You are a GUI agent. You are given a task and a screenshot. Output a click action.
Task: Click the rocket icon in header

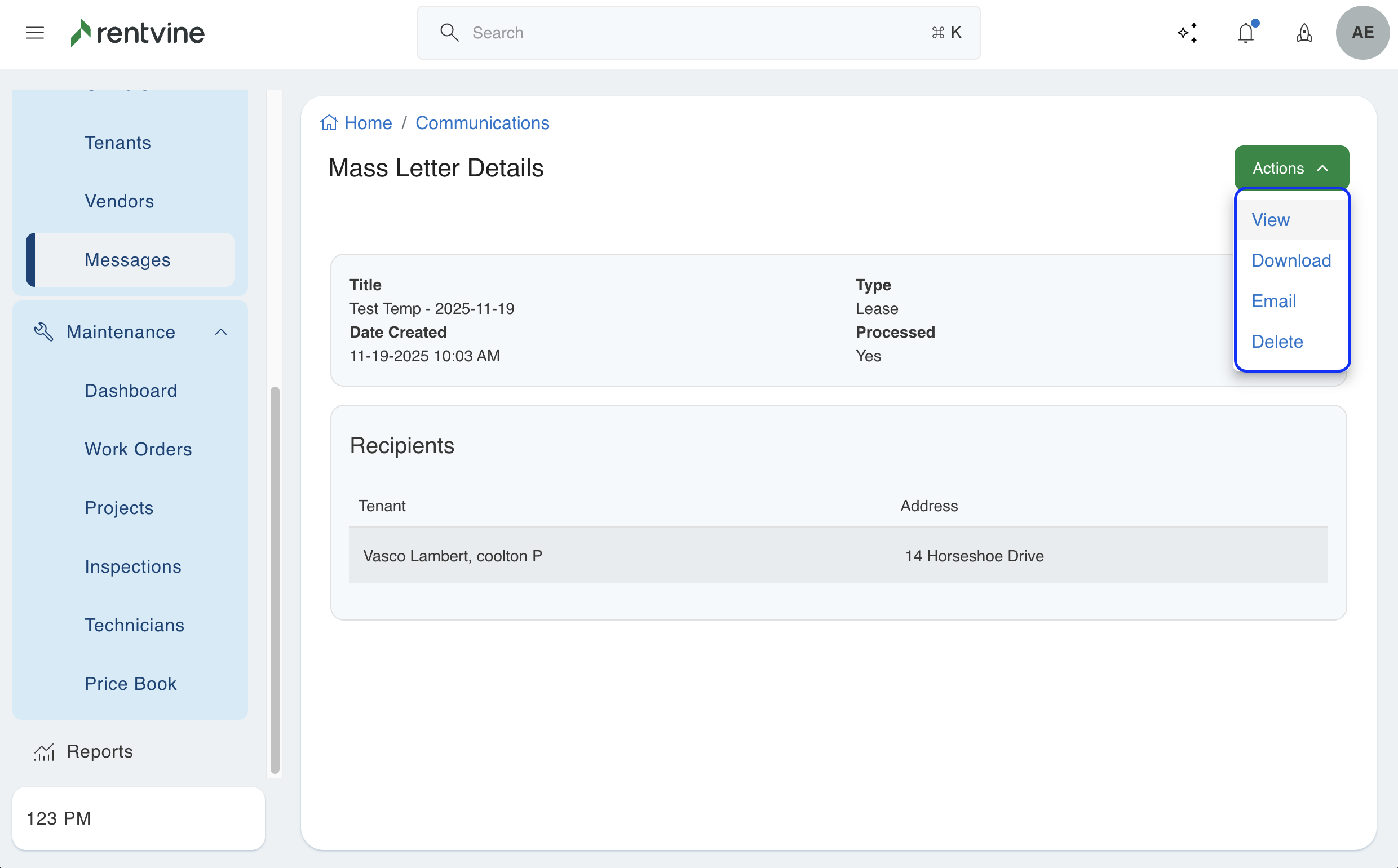click(1304, 33)
